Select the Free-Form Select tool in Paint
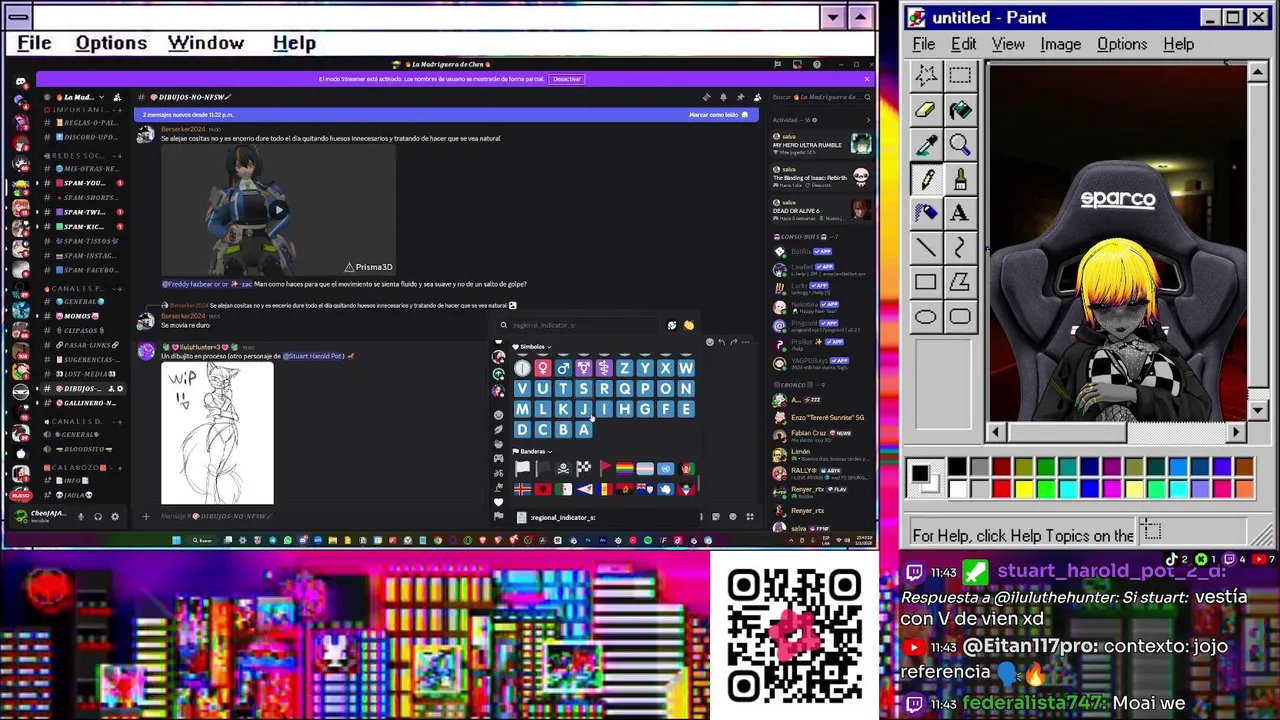Viewport: 1280px width, 720px height. pyautogui.click(x=926, y=76)
